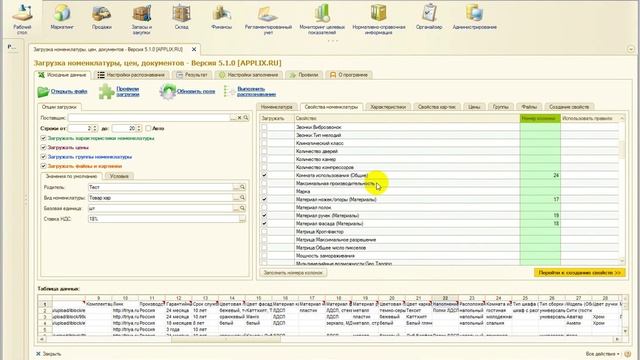Screen dimensions: 640x360
Task: Click the Заполнить номера колонок button
Action: 293,273
